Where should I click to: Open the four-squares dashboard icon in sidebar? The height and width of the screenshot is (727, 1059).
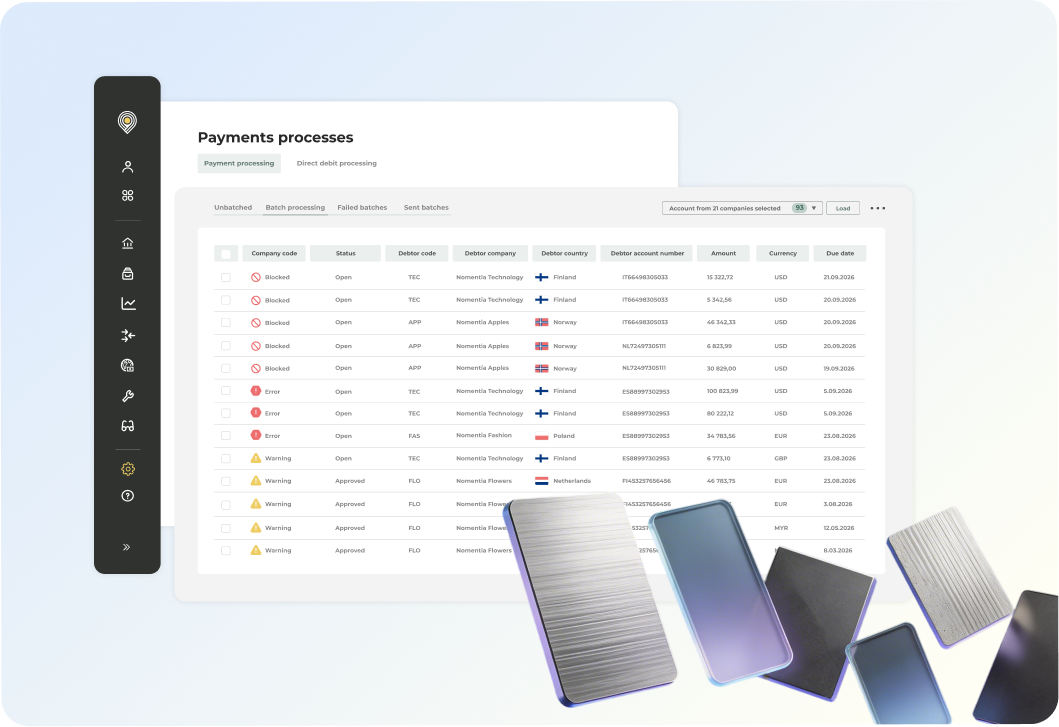pos(127,196)
